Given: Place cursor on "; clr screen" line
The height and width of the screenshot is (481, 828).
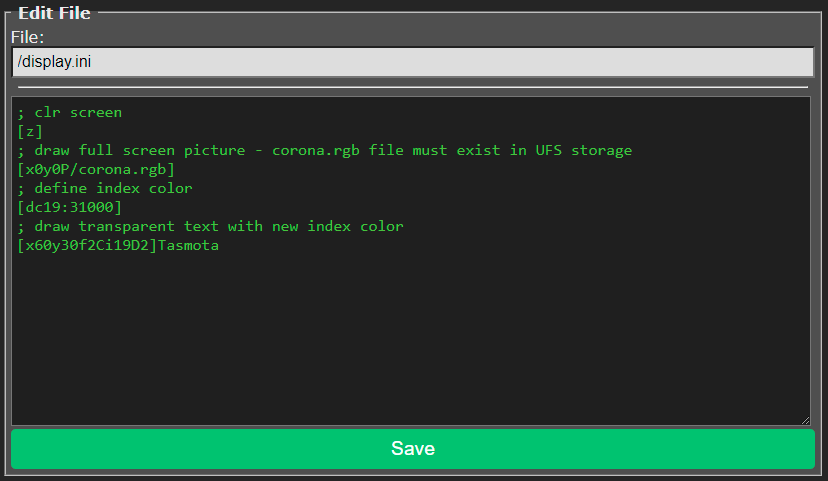Looking at the screenshot, I should pos(70,112).
